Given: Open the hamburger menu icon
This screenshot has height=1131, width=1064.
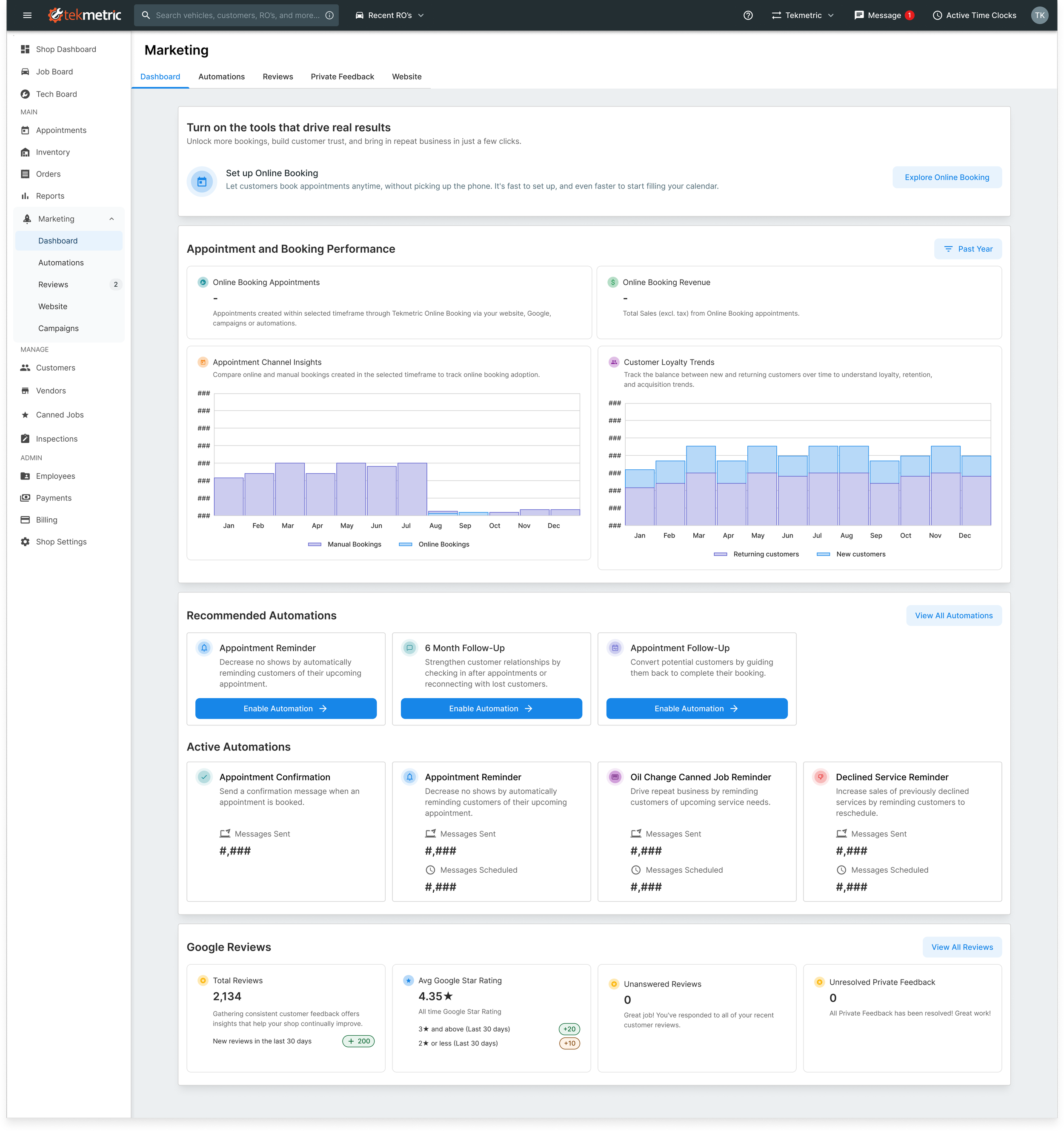Looking at the screenshot, I should 27,15.
